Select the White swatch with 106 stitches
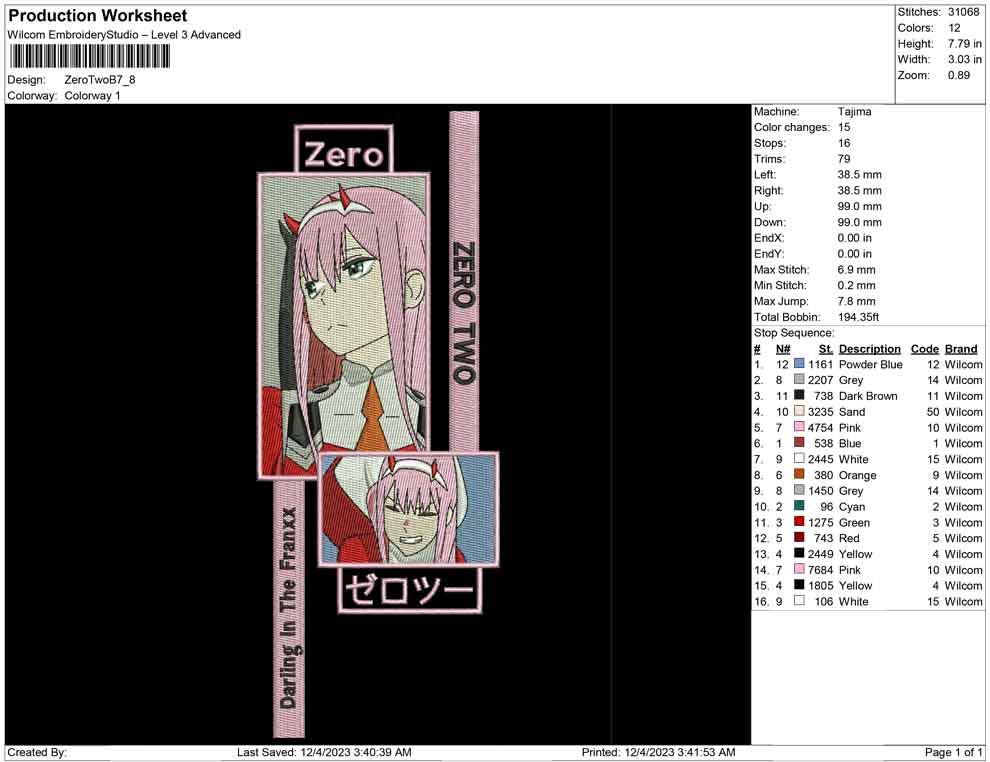Viewport: 990px width, 762px height. (x=799, y=601)
